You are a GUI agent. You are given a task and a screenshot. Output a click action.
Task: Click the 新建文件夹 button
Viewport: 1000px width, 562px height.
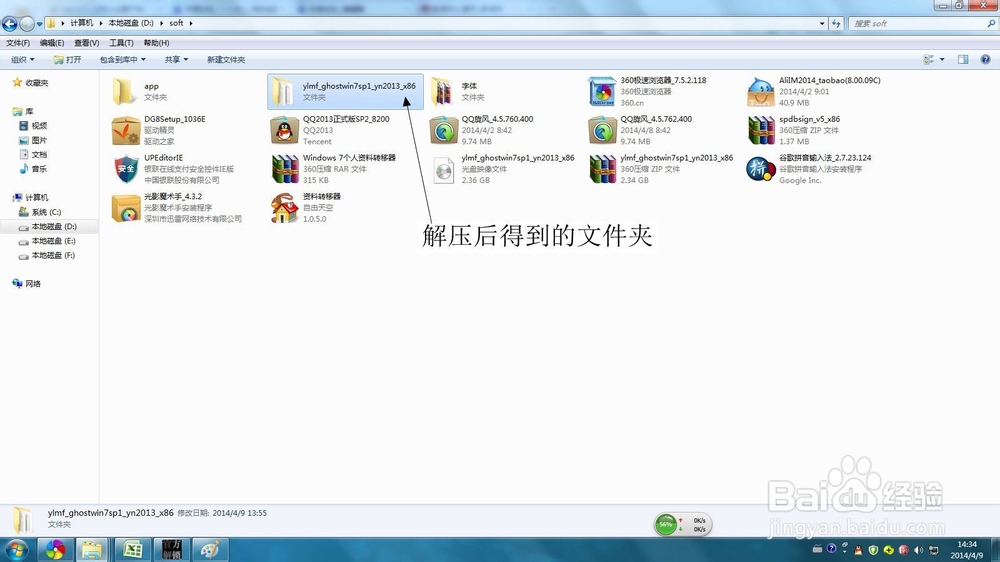click(226, 59)
